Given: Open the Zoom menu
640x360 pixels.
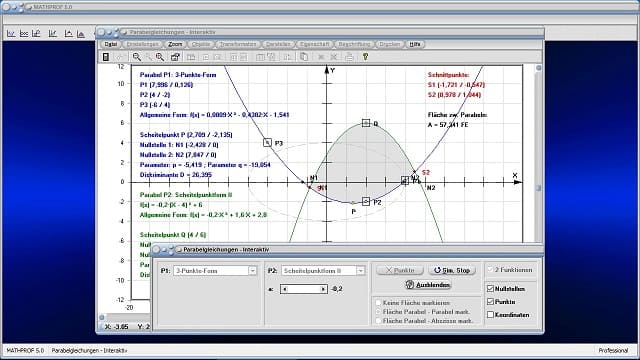Looking at the screenshot, I should (175, 44).
